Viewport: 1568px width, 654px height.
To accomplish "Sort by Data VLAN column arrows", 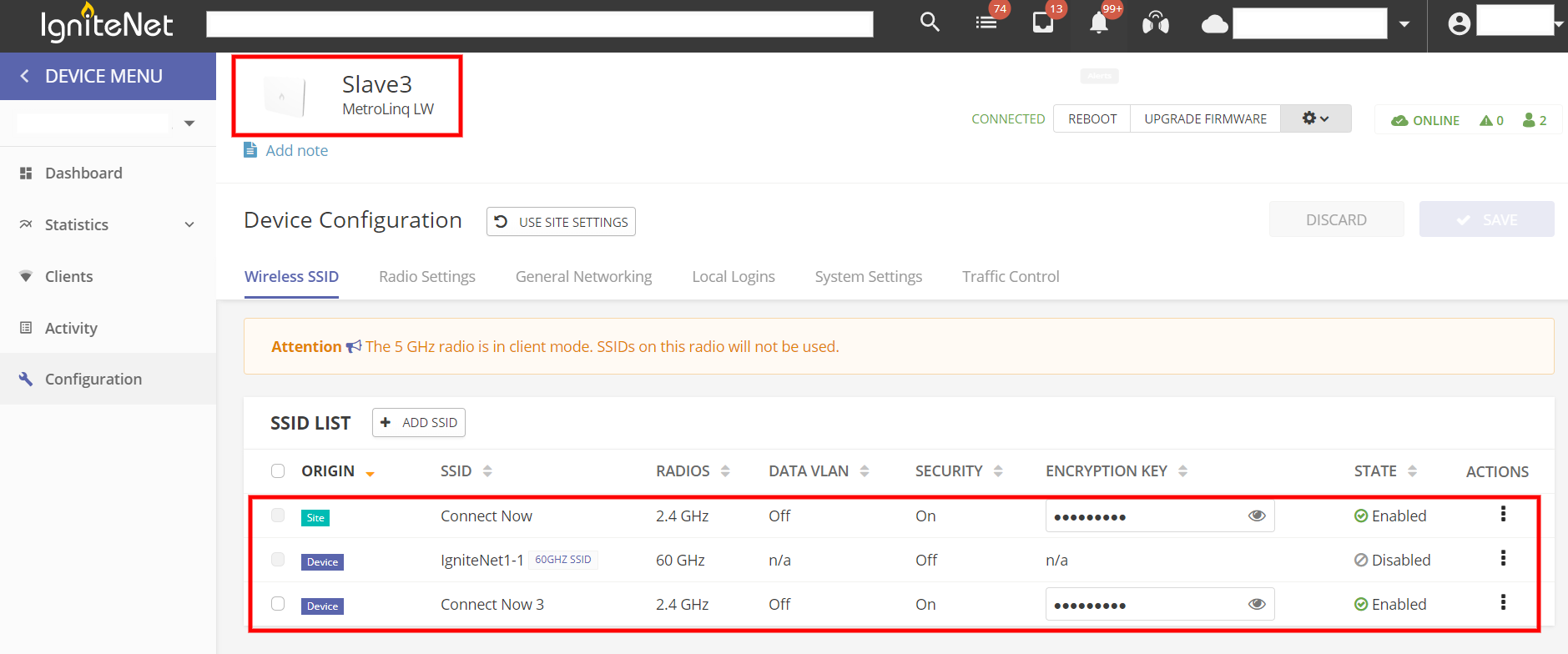I will [x=865, y=470].
